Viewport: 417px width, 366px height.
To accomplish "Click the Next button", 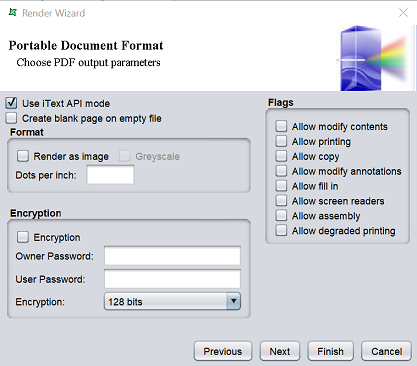I will tap(280, 351).
